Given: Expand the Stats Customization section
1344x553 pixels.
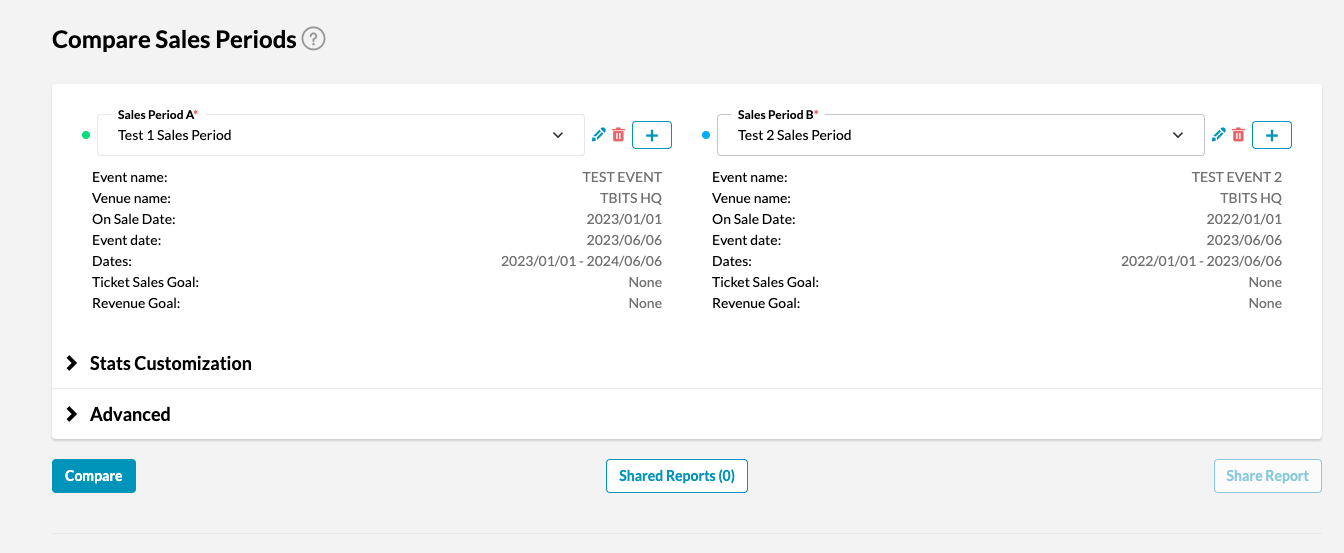Looking at the screenshot, I should tap(170, 363).
